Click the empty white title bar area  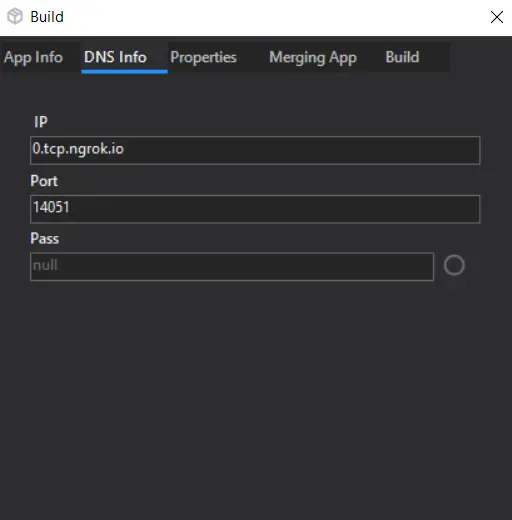277,17
